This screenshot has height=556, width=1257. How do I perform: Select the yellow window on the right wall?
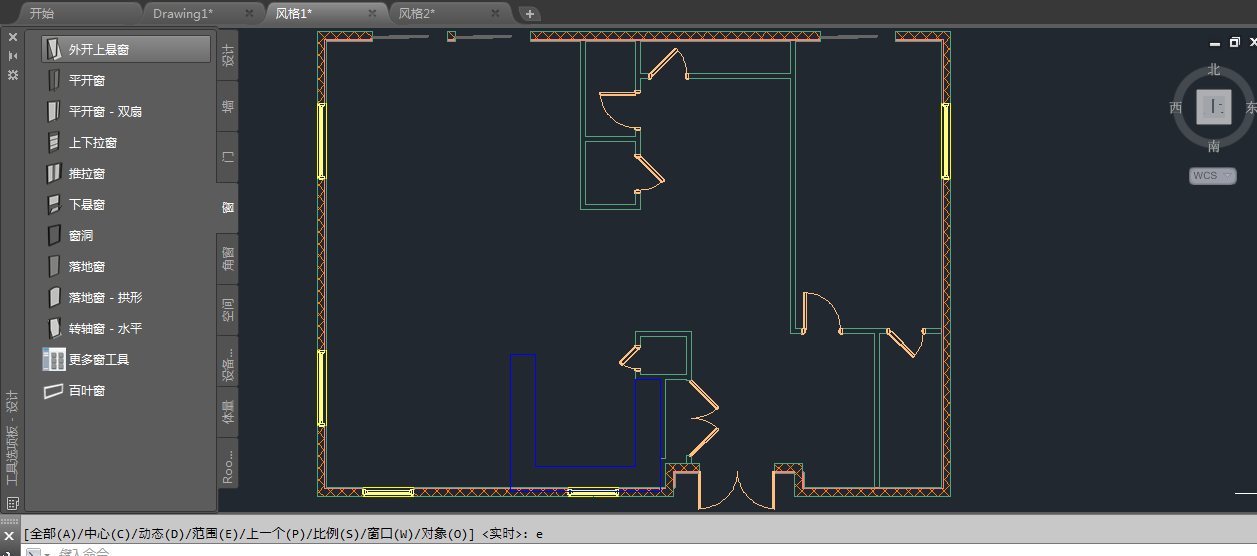(x=946, y=141)
